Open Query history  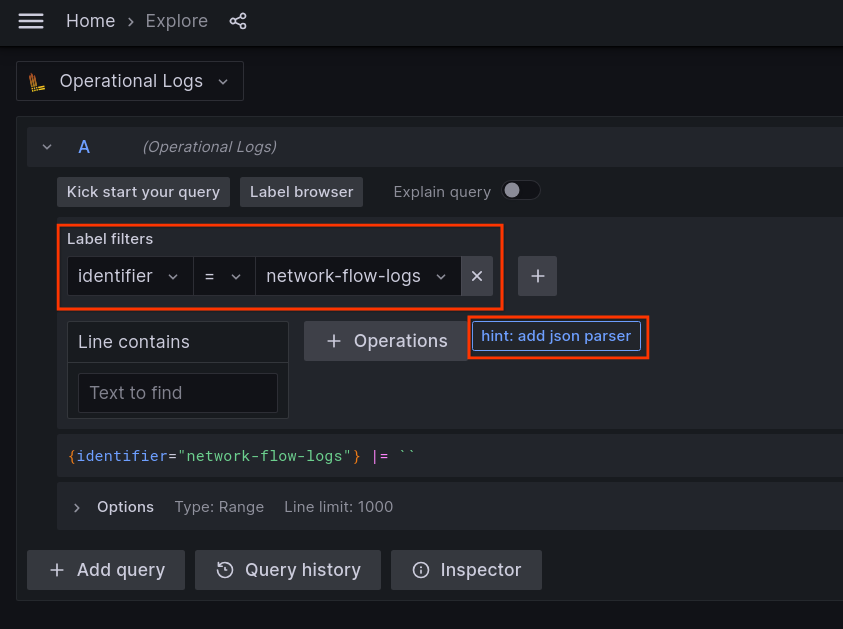point(288,570)
